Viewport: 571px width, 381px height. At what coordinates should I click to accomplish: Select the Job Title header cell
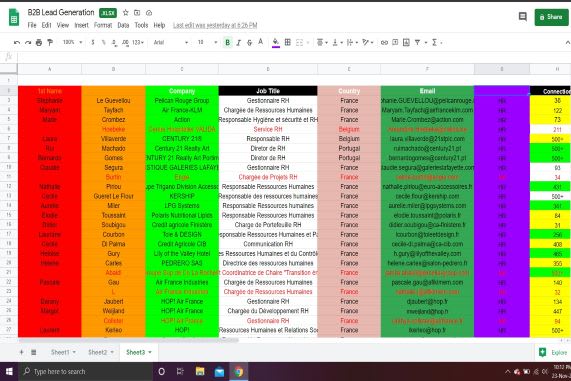[x=268, y=91]
